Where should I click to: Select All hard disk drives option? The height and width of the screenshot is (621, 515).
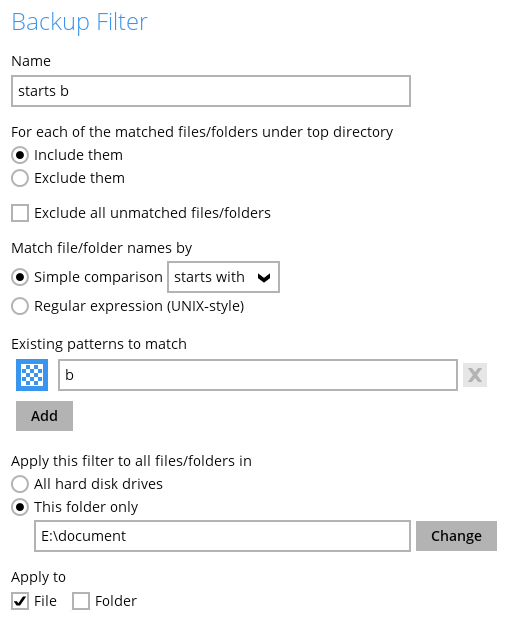coord(20,484)
